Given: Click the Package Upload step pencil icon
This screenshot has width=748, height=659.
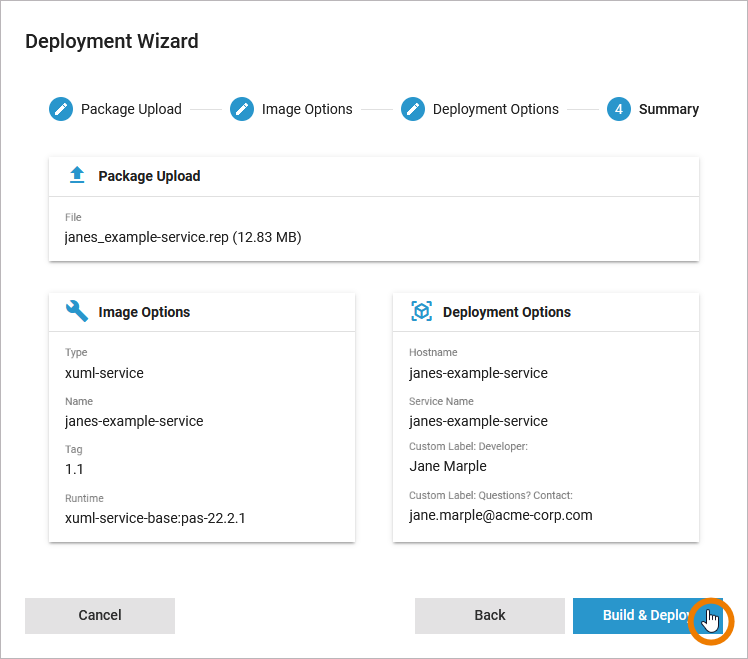Looking at the screenshot, I should 61,109.
